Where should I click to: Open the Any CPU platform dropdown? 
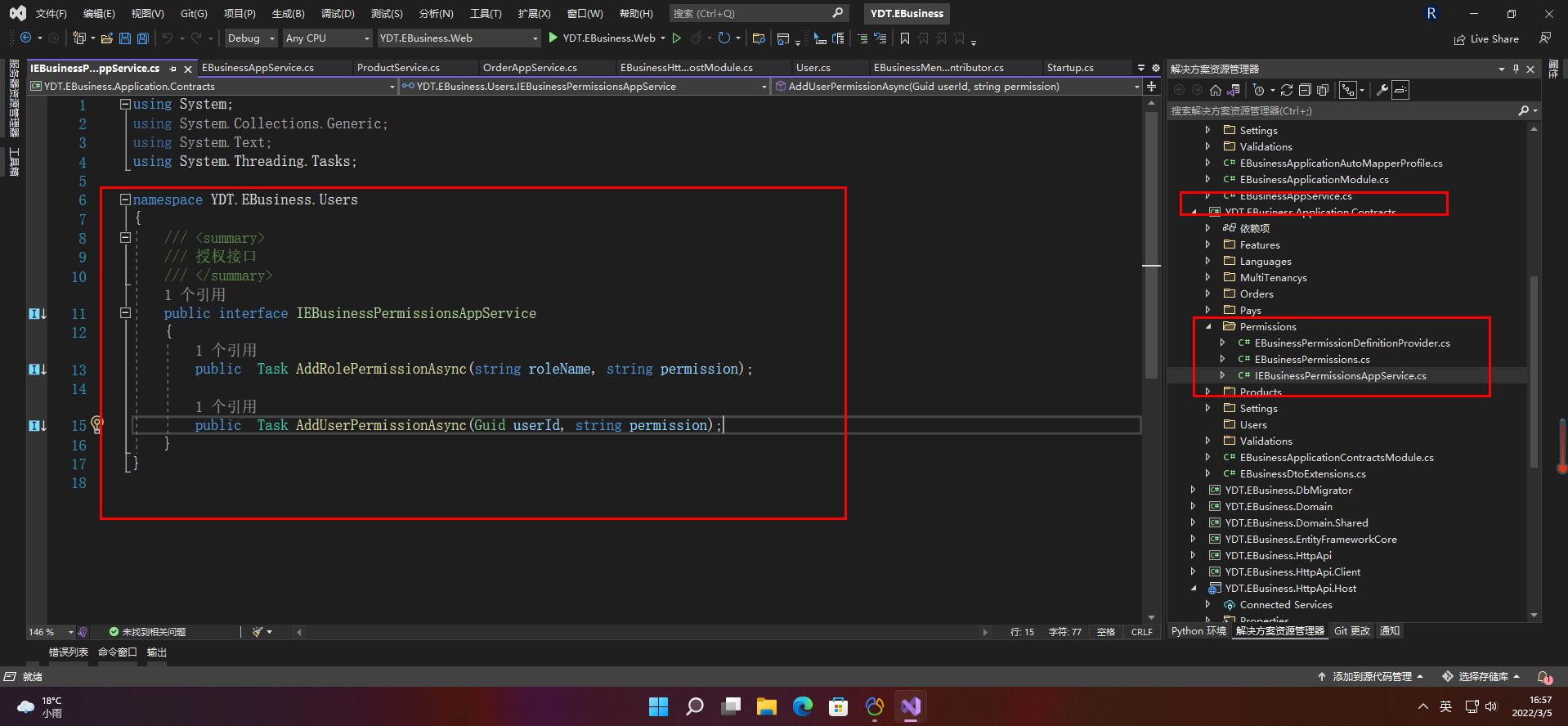click(x=327, y=38)
